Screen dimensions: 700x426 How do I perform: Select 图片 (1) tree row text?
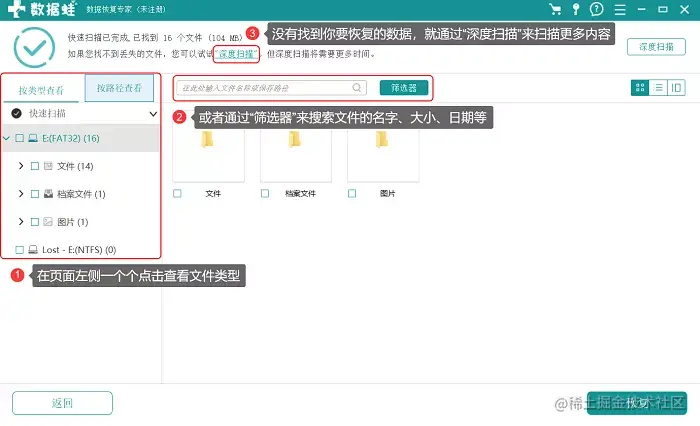(72, 221)
